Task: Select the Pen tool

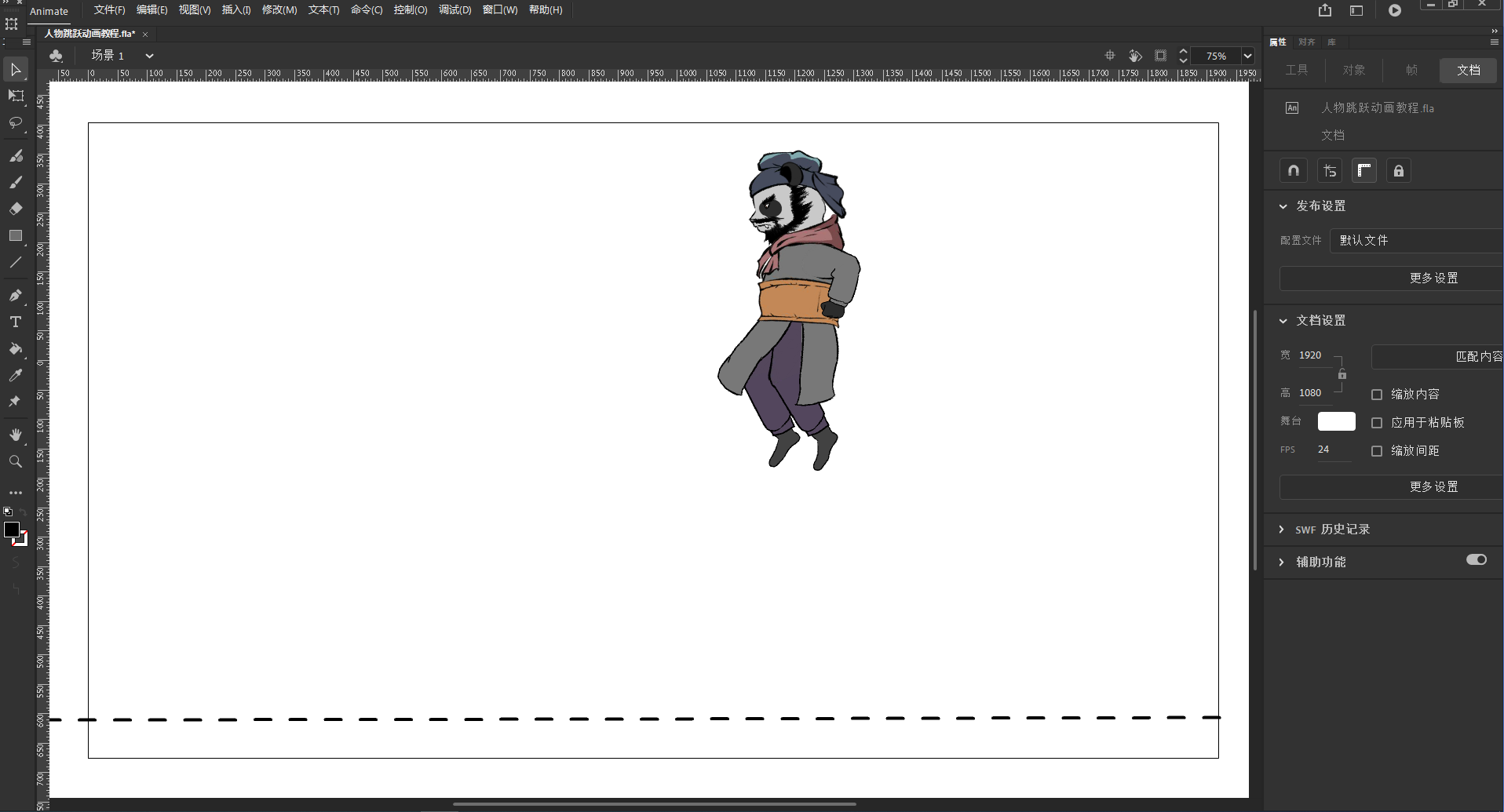Action: [x=15, y=296]
